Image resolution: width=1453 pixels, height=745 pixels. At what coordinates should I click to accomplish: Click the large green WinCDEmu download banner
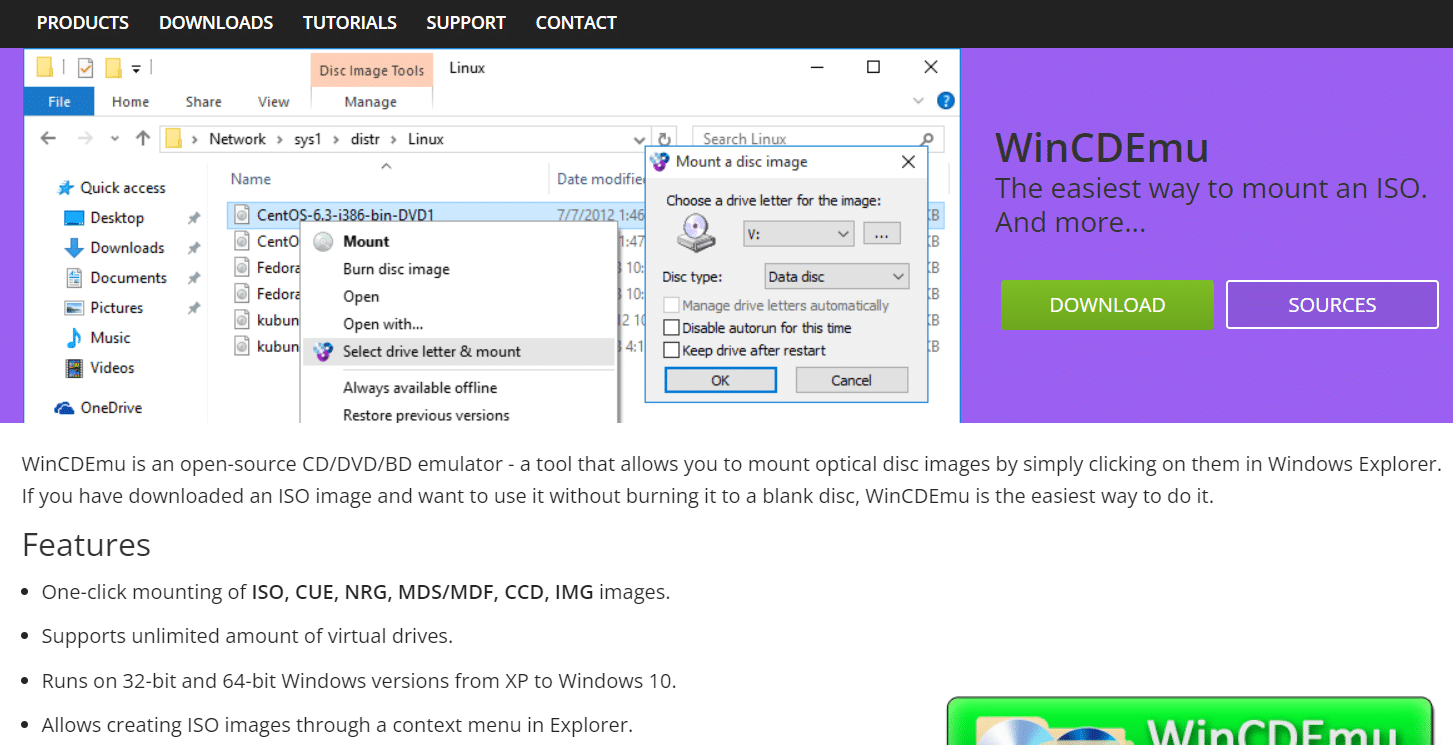click(x=1190, y=721)
